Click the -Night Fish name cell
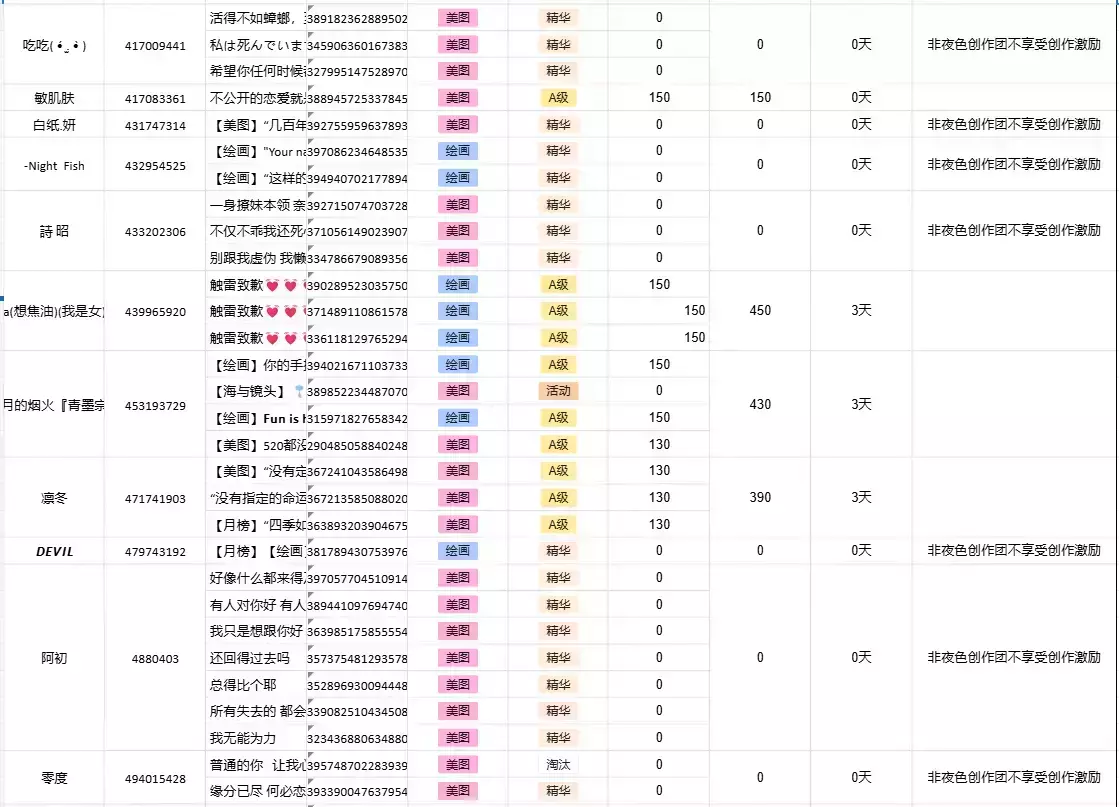 pyautogui.click(x=54, y=165)
